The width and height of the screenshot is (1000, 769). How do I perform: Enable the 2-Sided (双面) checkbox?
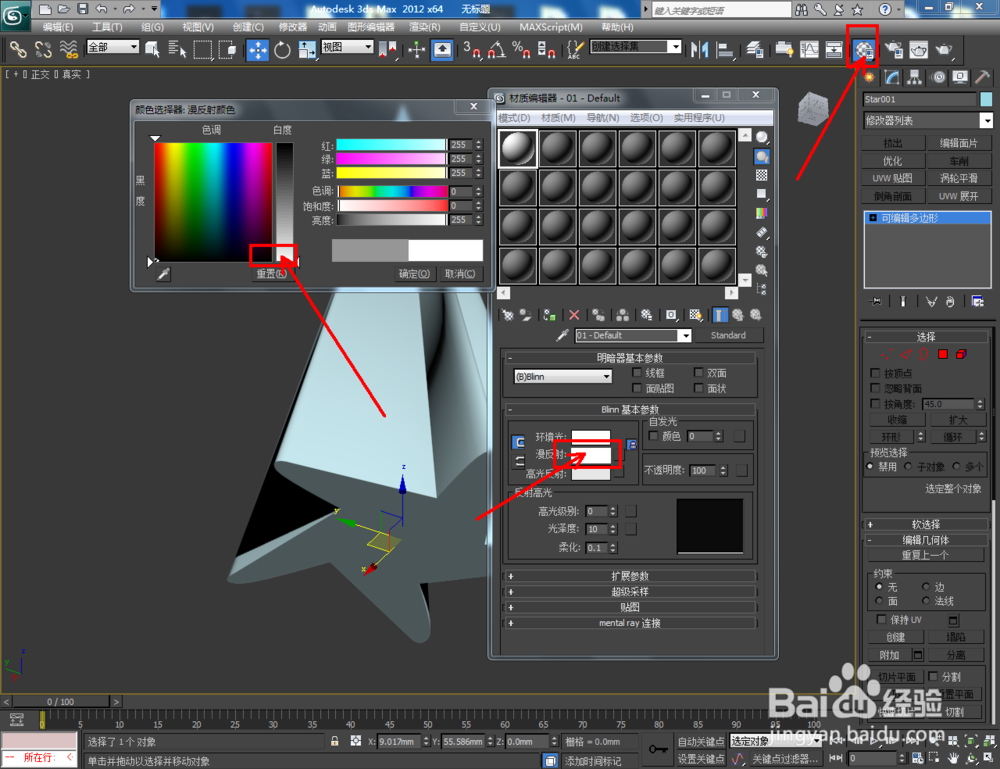point(698,372)
